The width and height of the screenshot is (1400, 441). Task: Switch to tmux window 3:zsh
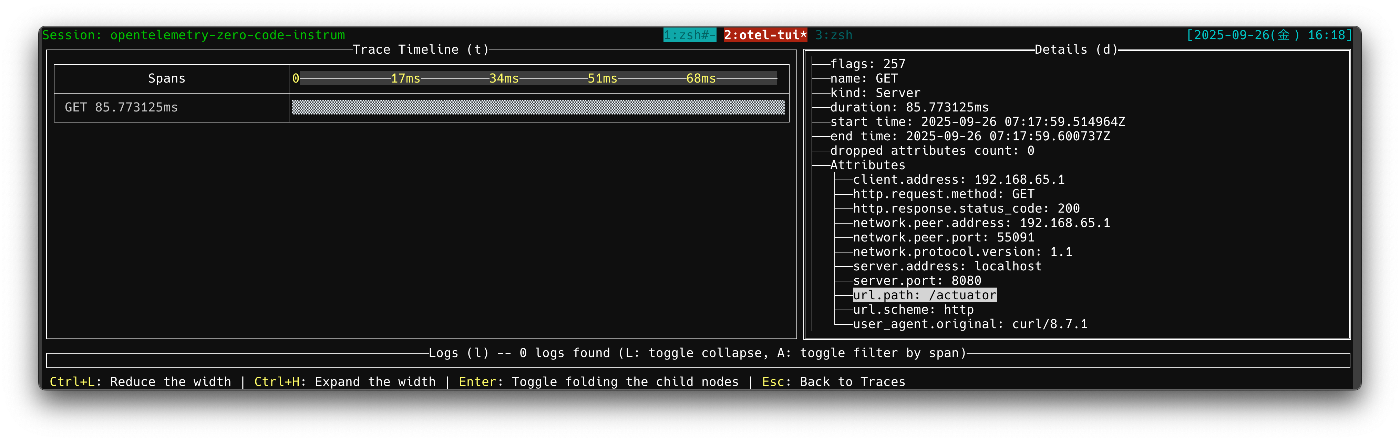834,35
